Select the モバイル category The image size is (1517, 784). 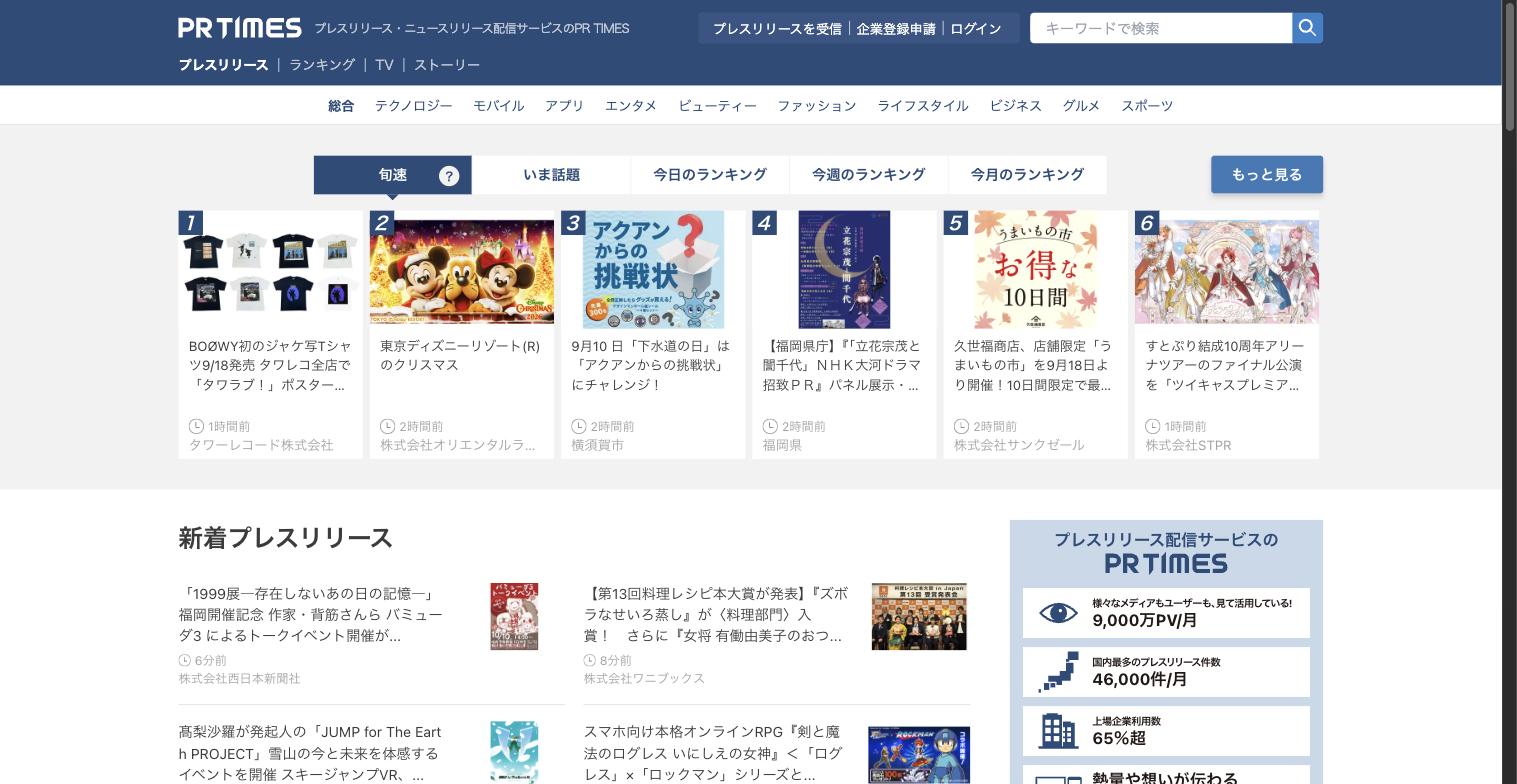tap(498, 105)
